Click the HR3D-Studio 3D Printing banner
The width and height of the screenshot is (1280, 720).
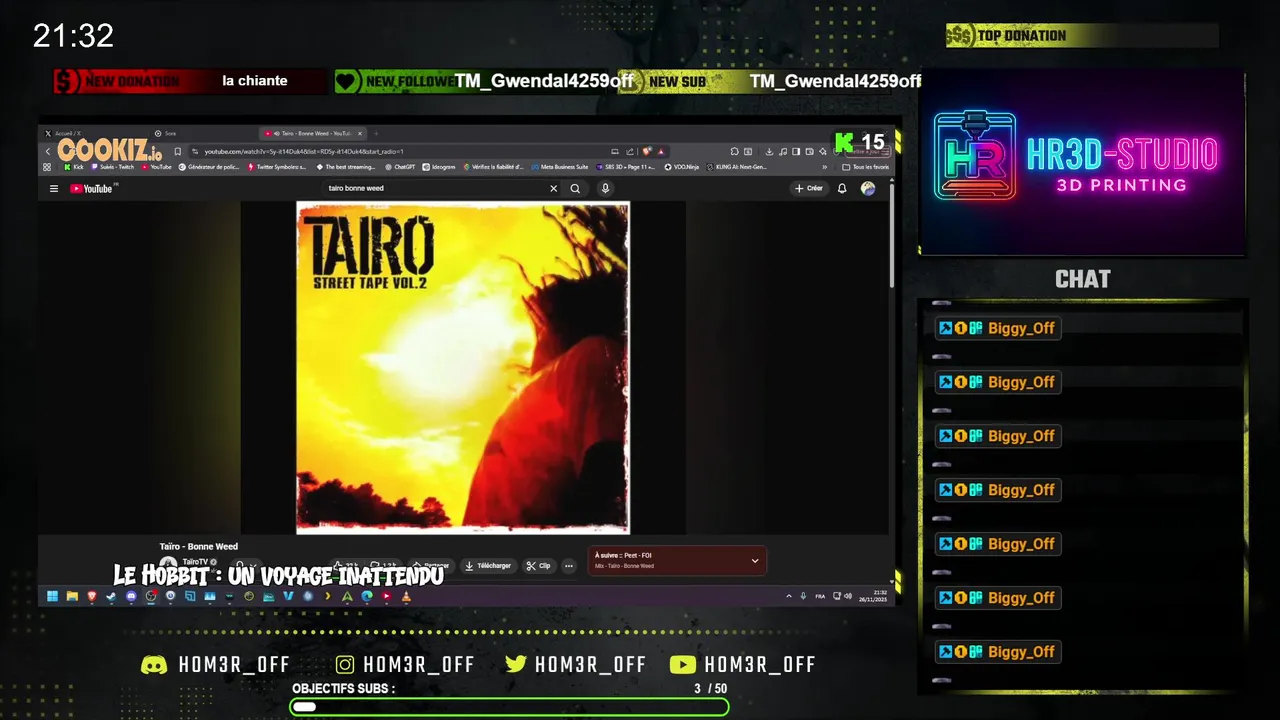(x=1082, y=163)
